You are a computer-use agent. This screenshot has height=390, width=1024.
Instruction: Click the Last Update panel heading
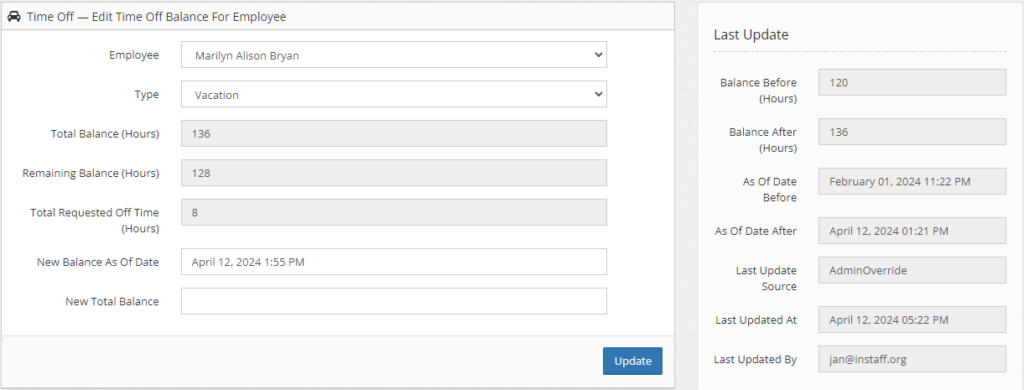click(x=750, y=35)
